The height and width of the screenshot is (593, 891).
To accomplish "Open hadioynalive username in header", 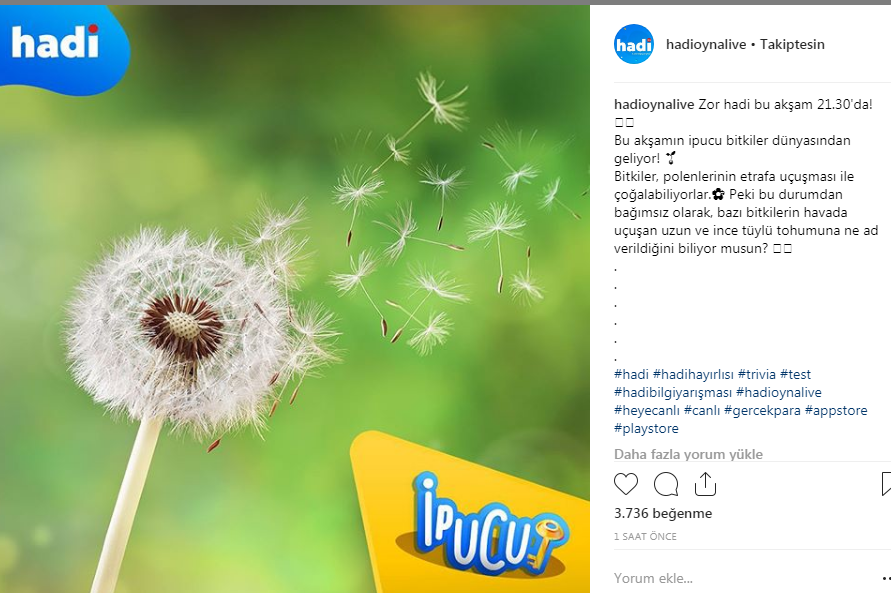I will (x=706, y=44).
